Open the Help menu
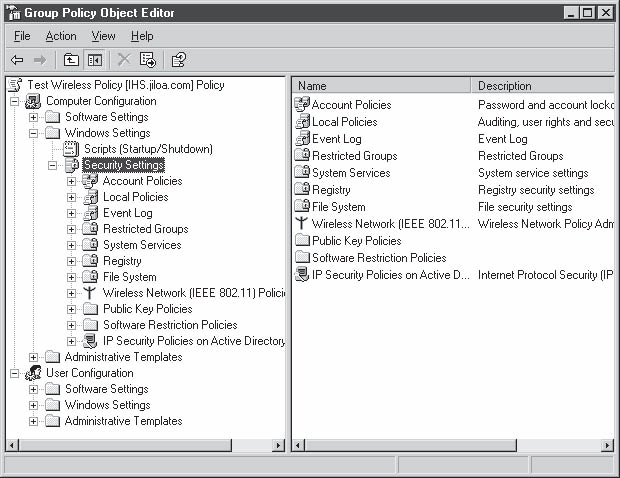This screenshot has width=620, height=478. click(142, 36)
